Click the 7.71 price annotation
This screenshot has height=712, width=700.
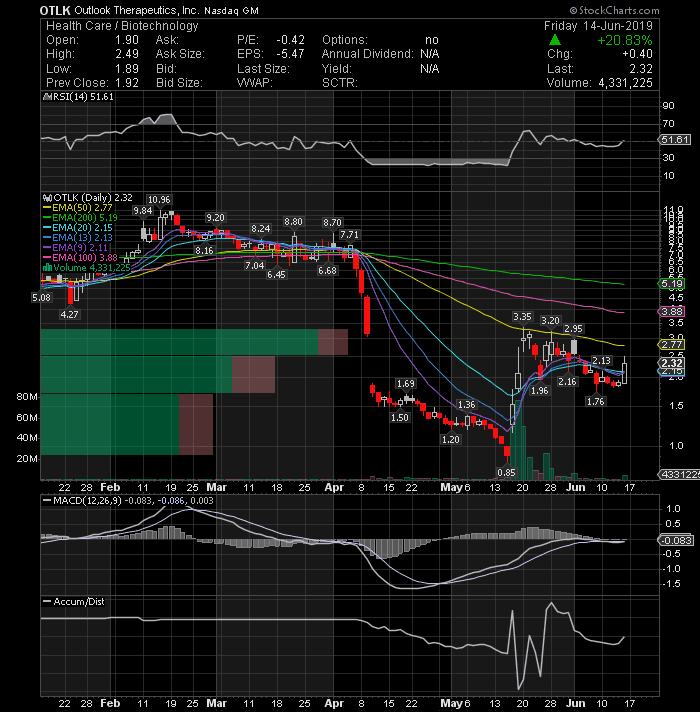[x=349, y=235]
